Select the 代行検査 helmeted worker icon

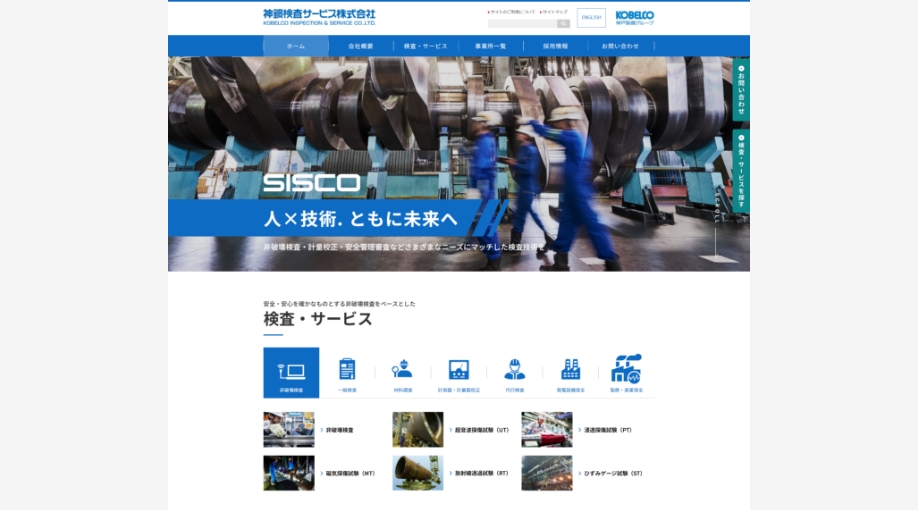[514, 372]
